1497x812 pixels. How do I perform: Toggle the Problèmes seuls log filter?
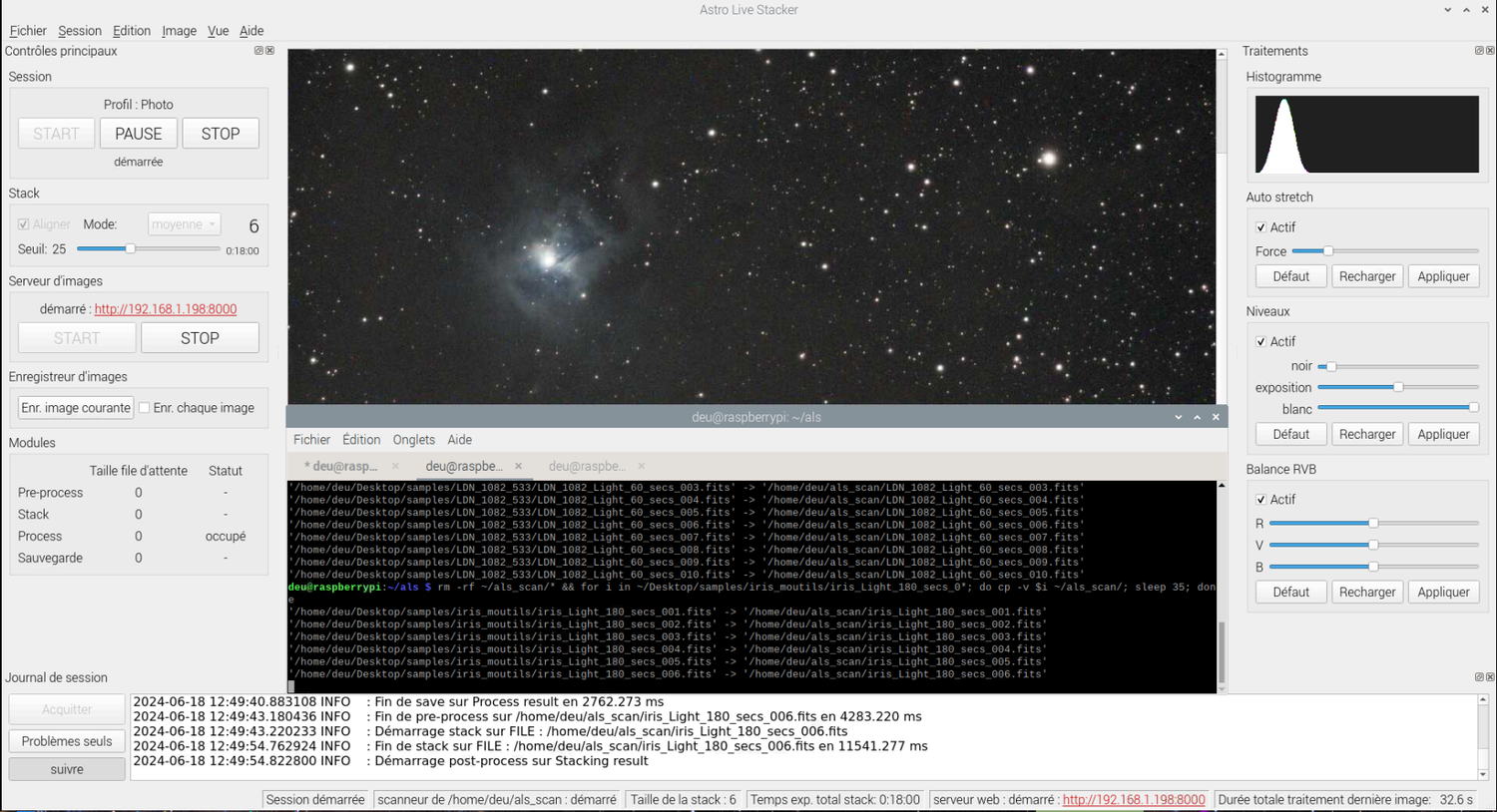(x=67, y=741)
